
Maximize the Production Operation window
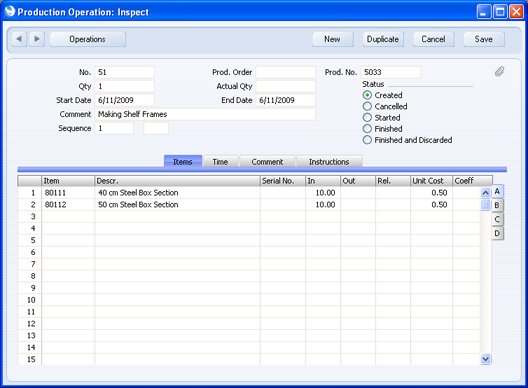tap(500, 12)
